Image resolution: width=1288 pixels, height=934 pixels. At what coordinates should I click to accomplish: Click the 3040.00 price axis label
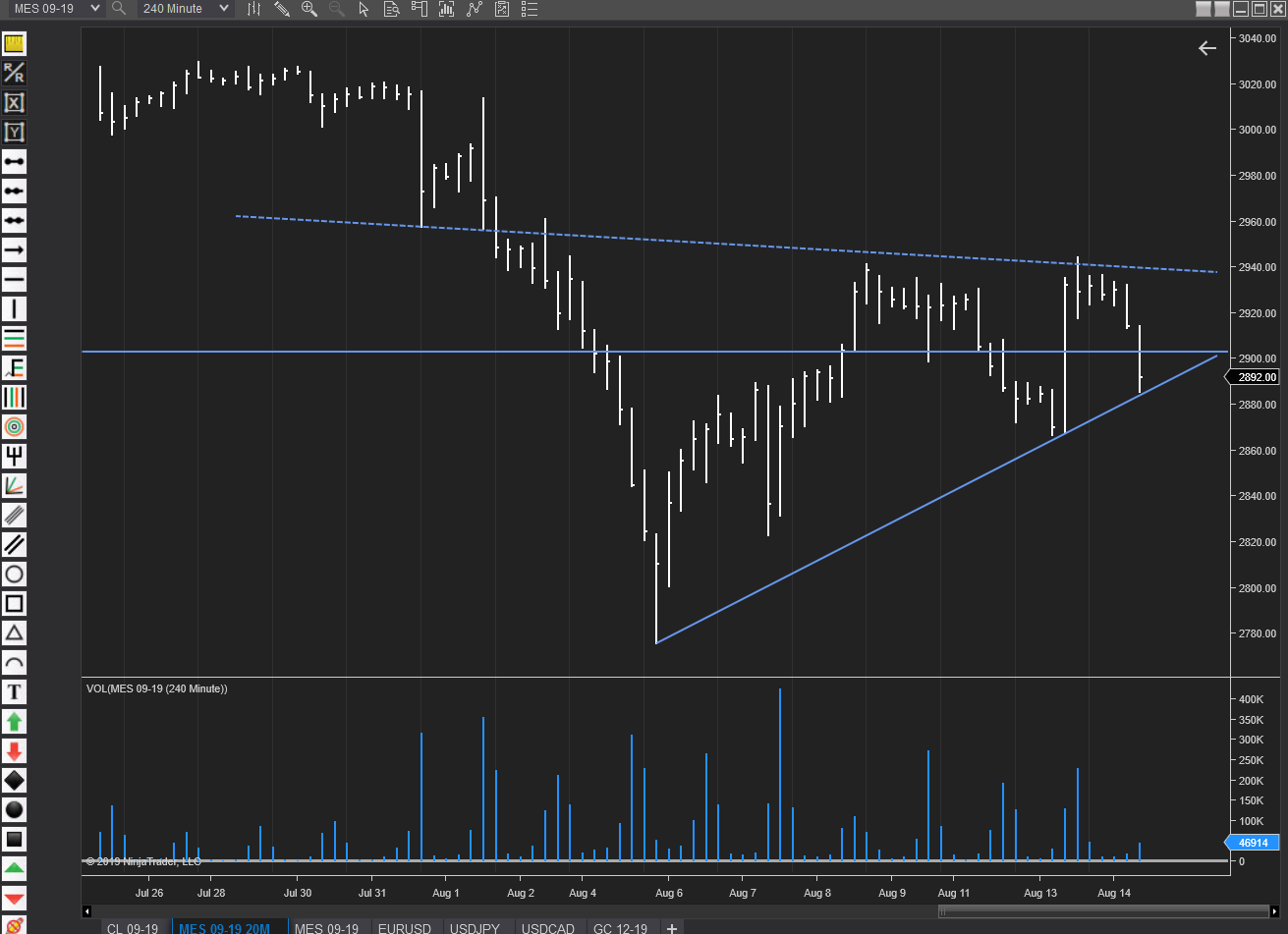click(1258, 38)
